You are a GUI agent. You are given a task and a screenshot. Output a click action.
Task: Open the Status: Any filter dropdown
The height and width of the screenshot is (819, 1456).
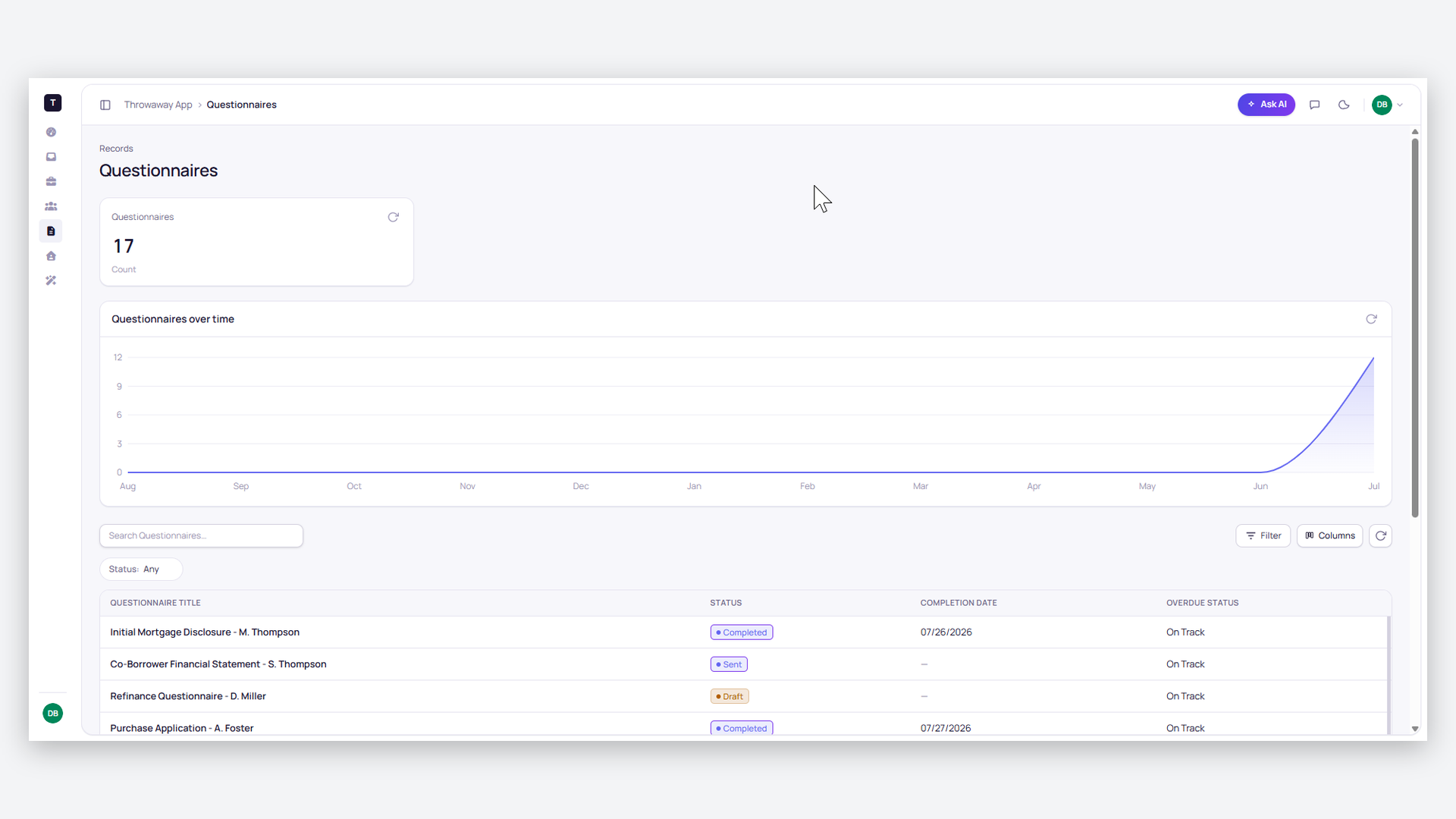click(141, 570)
